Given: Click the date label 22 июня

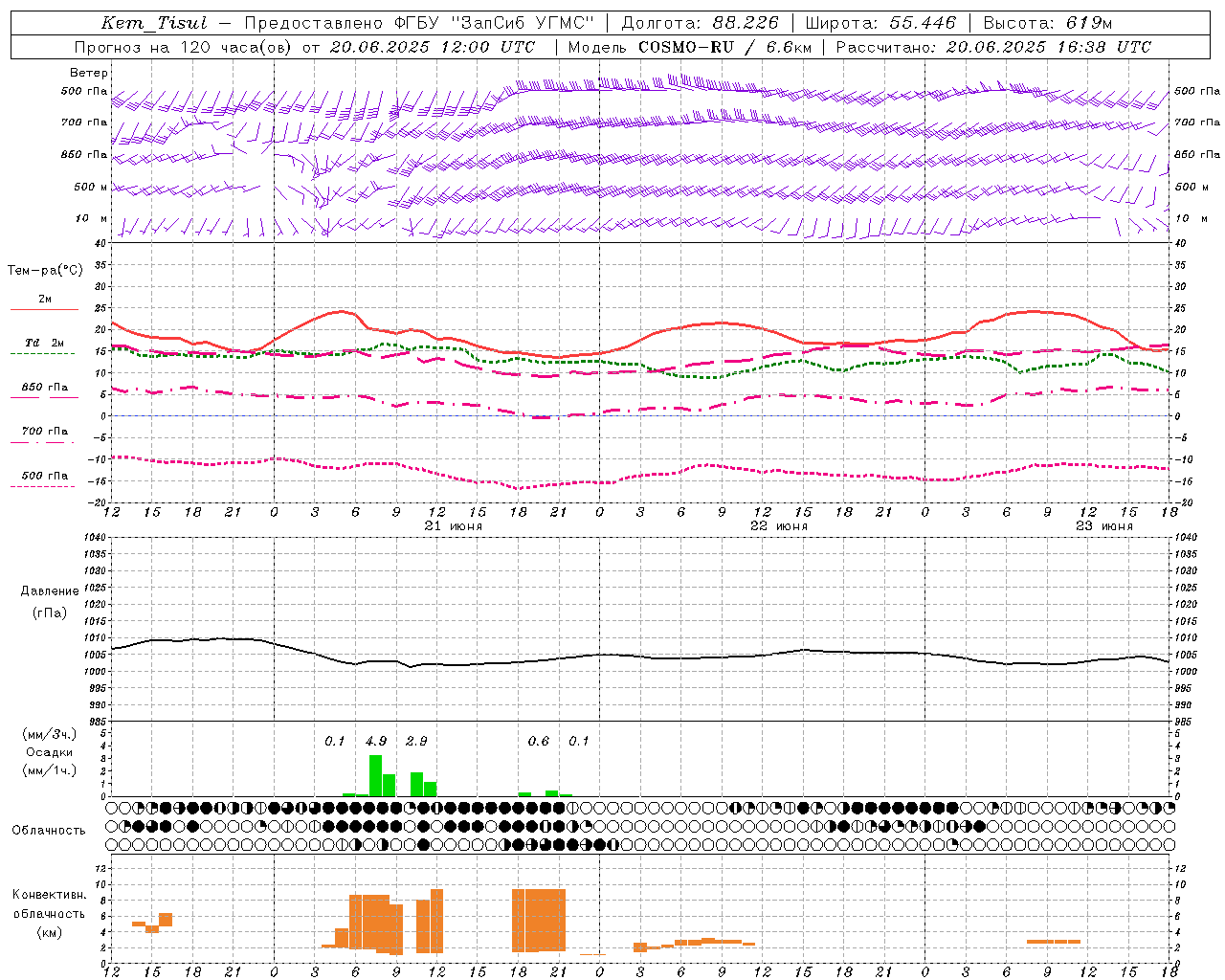Looking at the screenshot, I should 779,525.
